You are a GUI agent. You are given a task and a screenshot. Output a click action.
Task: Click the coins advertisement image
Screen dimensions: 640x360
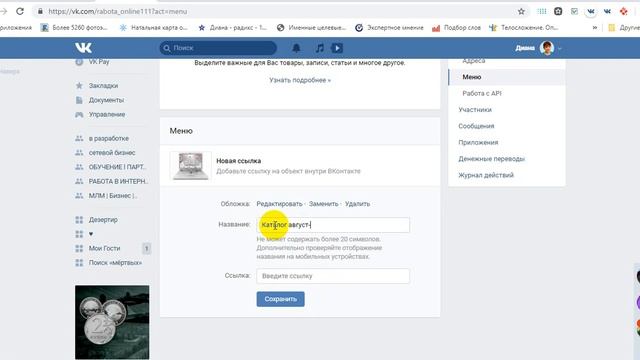point(112,322)
